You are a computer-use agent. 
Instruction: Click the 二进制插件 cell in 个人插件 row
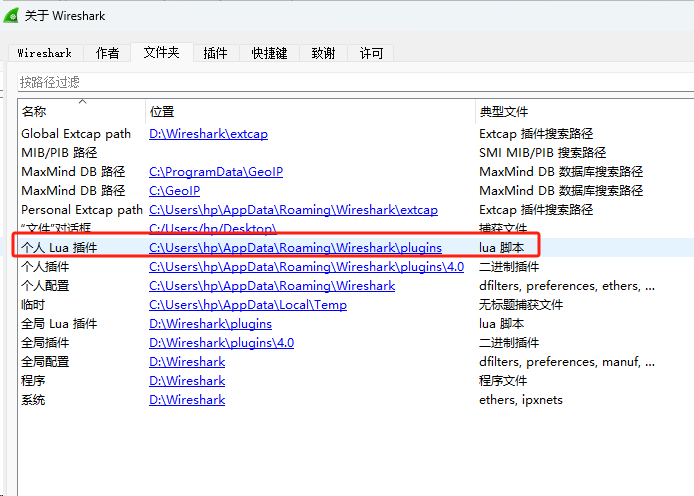pos(509,267)
